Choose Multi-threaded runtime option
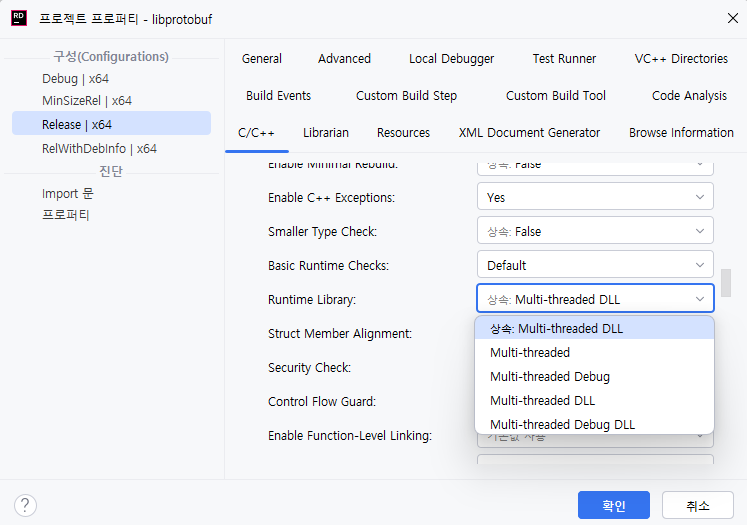 [x=594, y=353]
